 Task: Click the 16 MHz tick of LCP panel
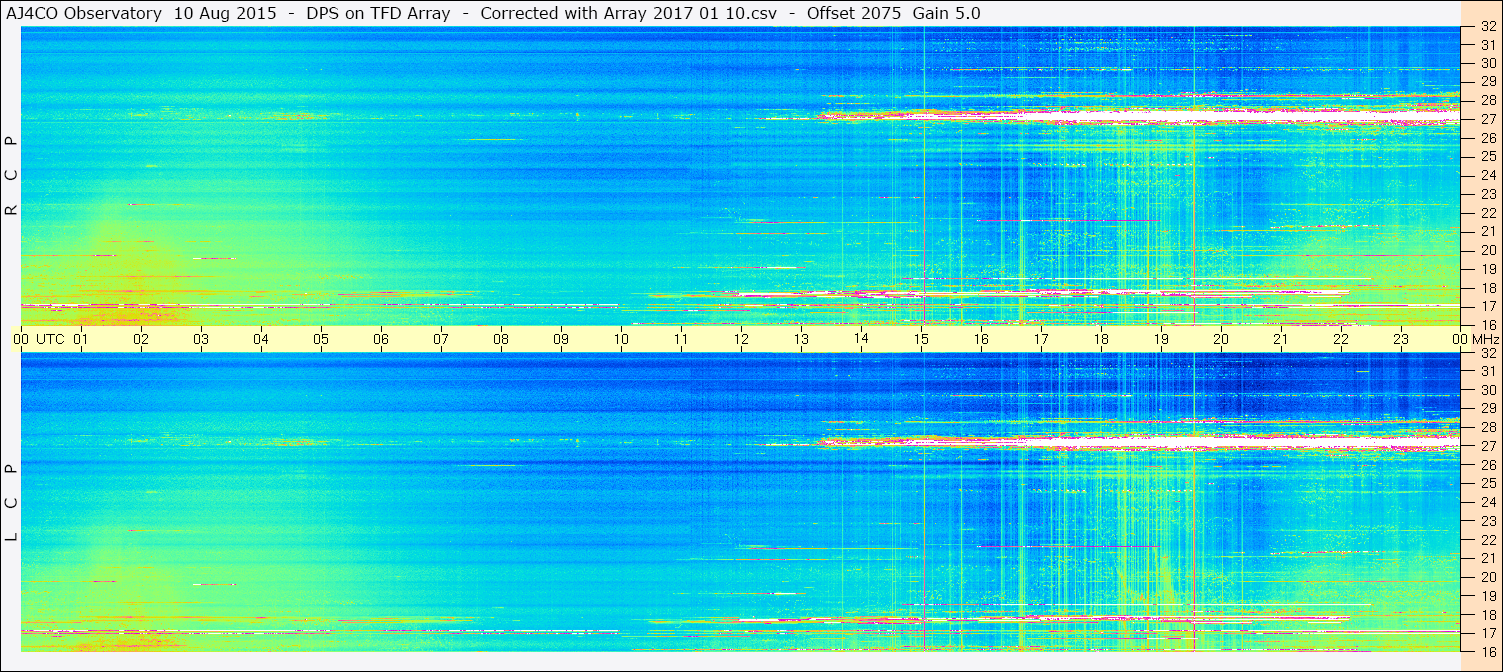tap(1487, 651)
